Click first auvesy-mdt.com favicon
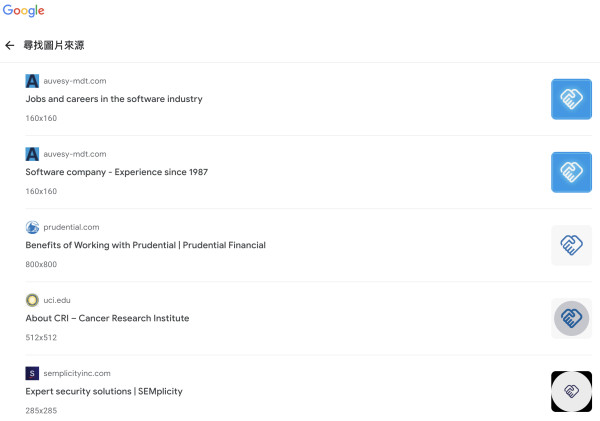This screenshot has height=421, width=600. (x=32, y=81)
